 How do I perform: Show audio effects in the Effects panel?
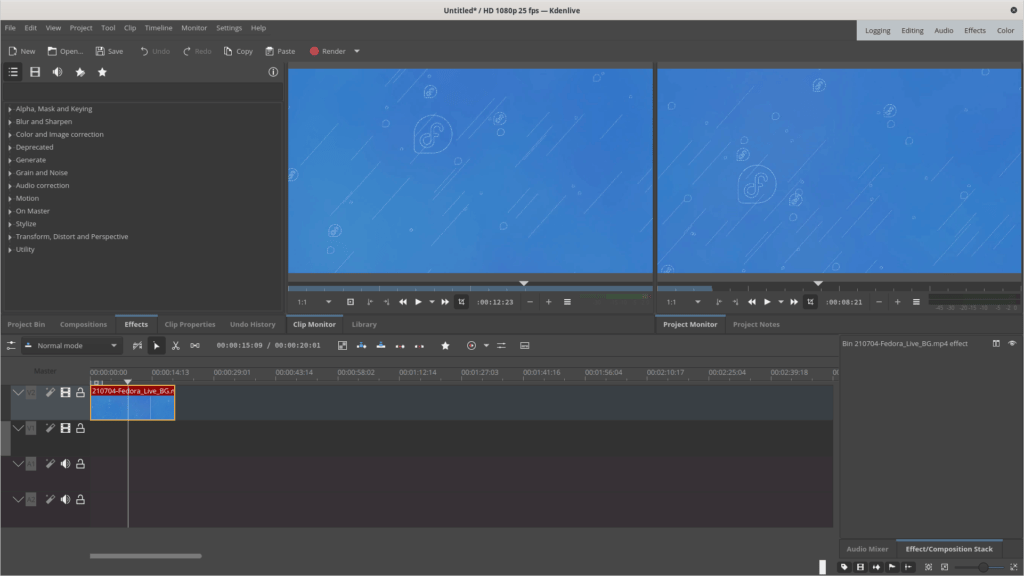[57, 72]
